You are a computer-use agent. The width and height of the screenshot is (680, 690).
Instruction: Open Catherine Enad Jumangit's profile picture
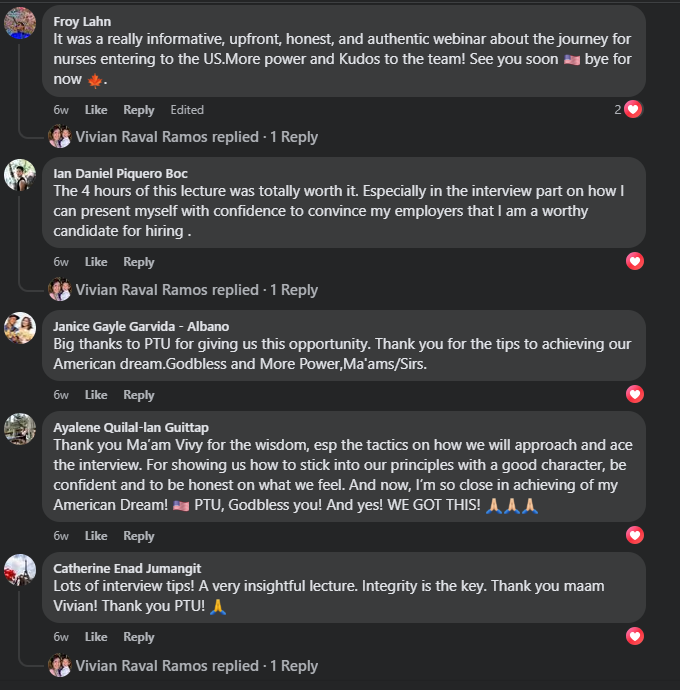20,570
